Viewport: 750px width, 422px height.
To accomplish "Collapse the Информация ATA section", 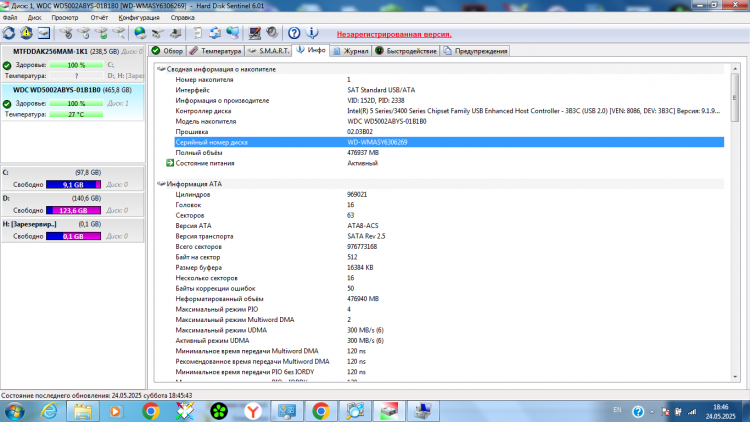I will (161, 184).
